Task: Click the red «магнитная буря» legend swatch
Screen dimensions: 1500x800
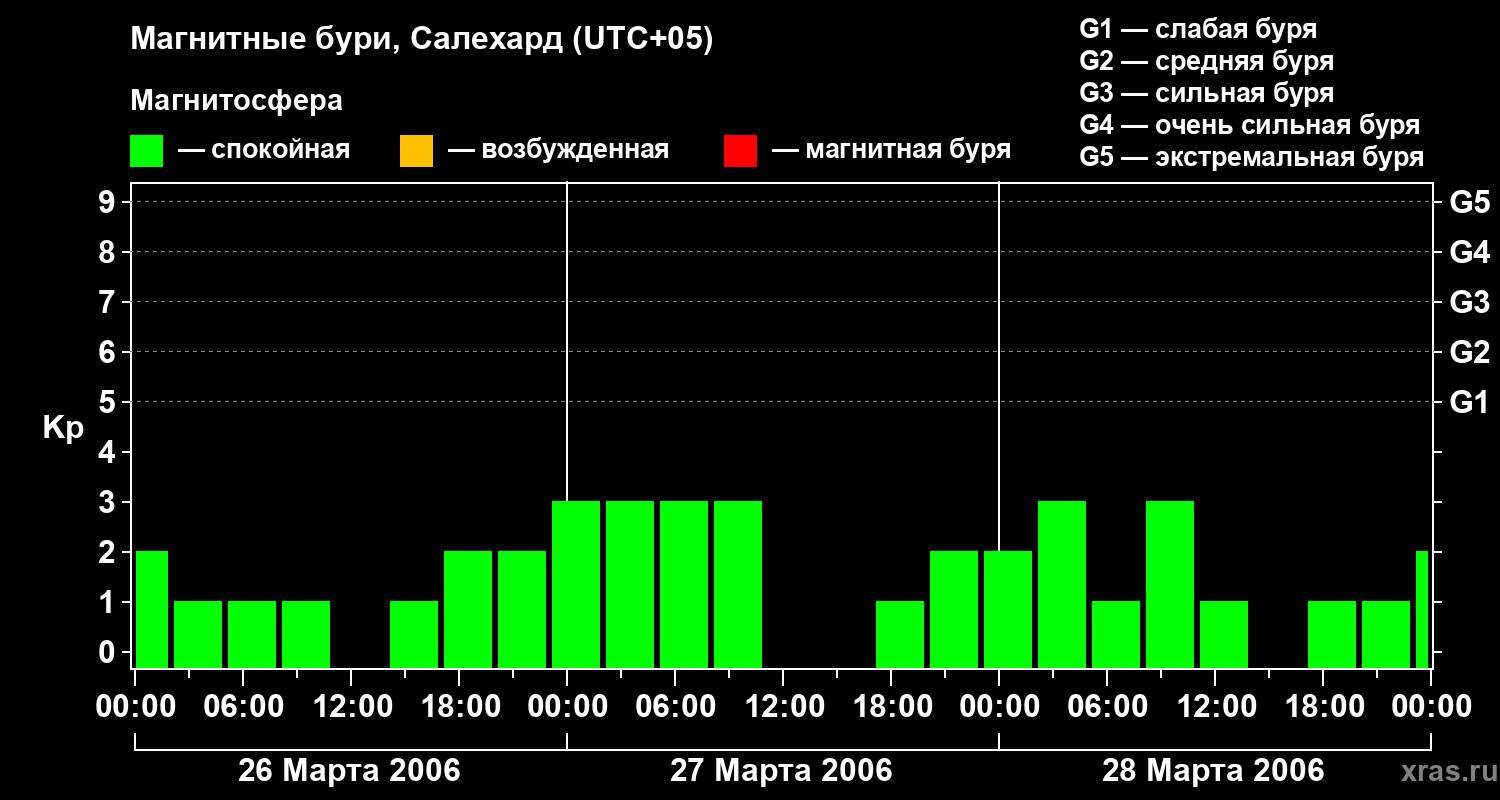Action: [x=740, y=151]
